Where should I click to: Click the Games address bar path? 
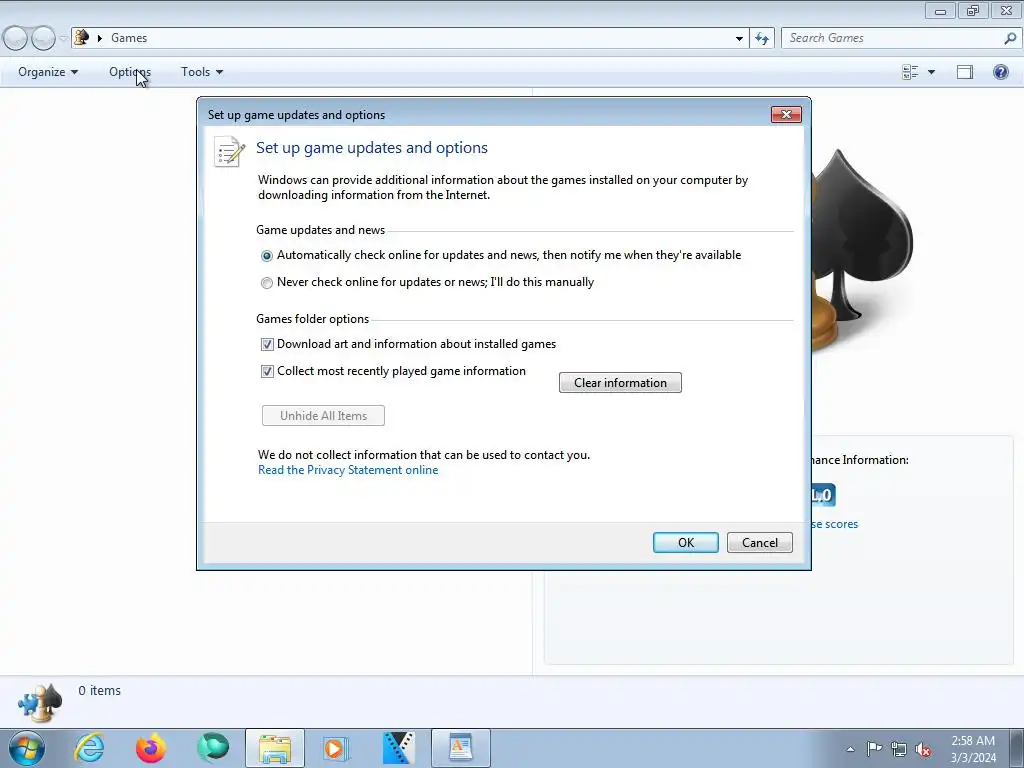pyautogui.click(x=129, y=38)
